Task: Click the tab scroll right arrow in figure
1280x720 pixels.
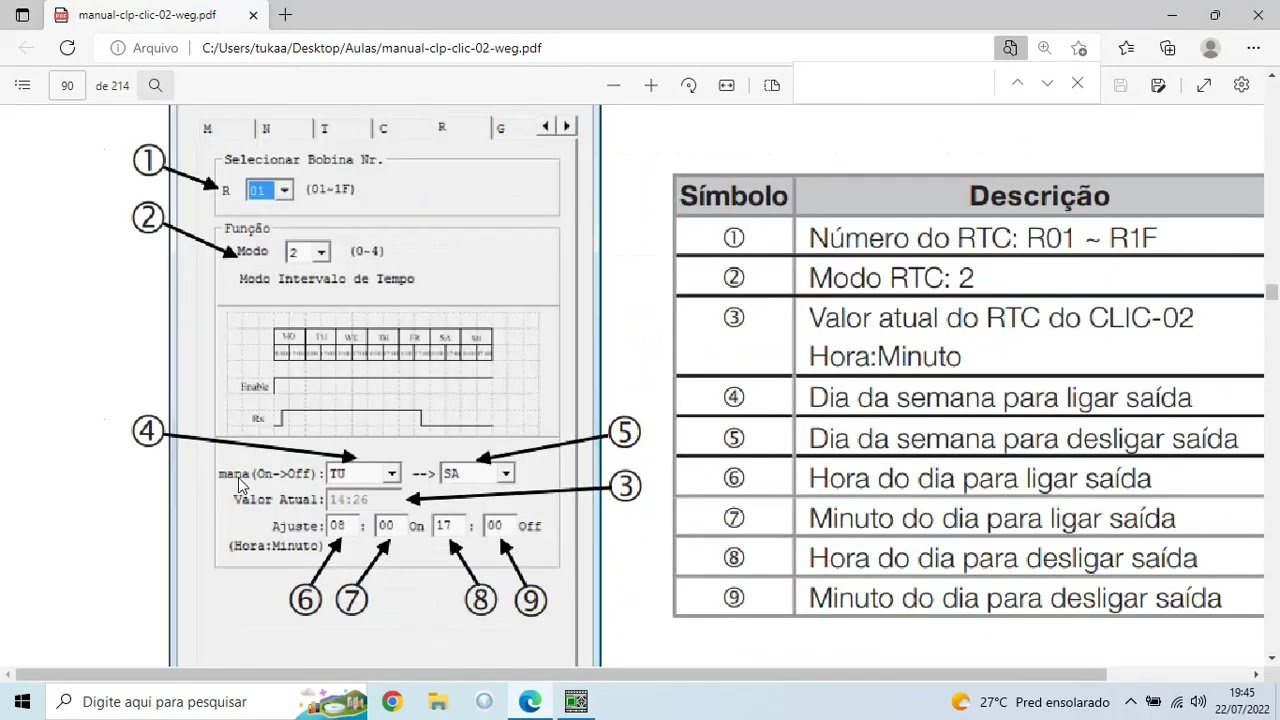Action: click(x=567, y=126)
